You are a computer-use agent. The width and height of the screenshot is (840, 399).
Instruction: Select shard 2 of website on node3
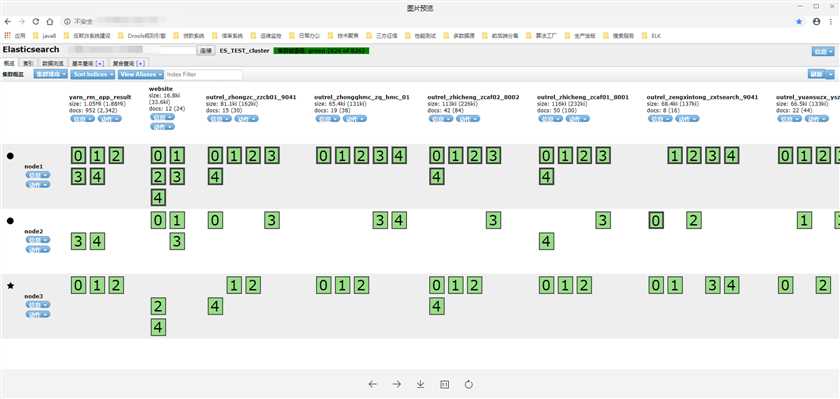pos(158,306)
